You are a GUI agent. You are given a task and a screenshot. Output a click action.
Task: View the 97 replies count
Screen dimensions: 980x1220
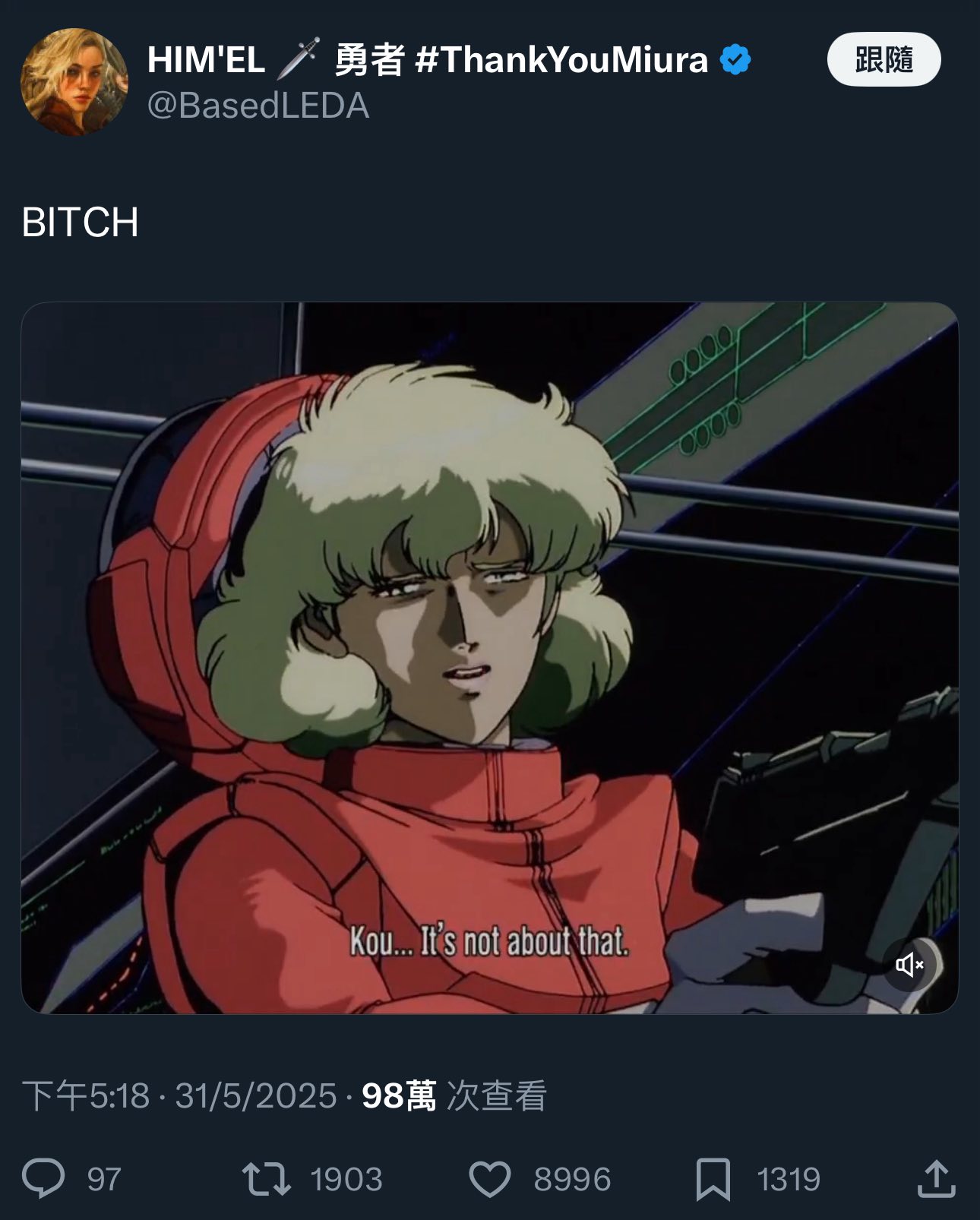[104, 1180]
